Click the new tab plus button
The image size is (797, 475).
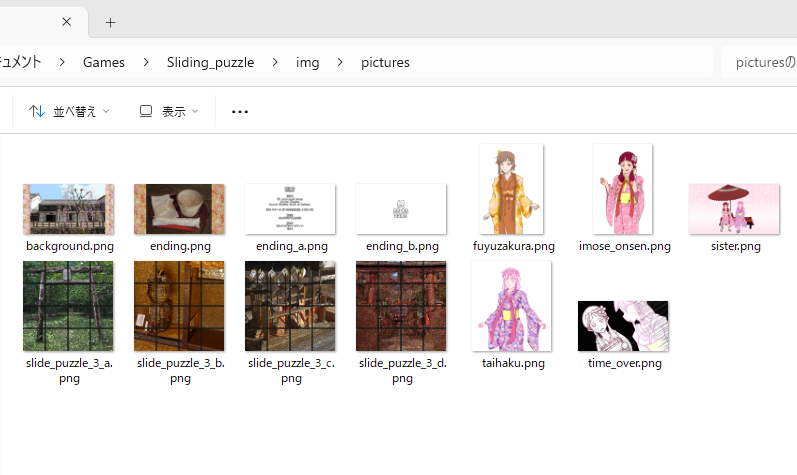[110, 22]
